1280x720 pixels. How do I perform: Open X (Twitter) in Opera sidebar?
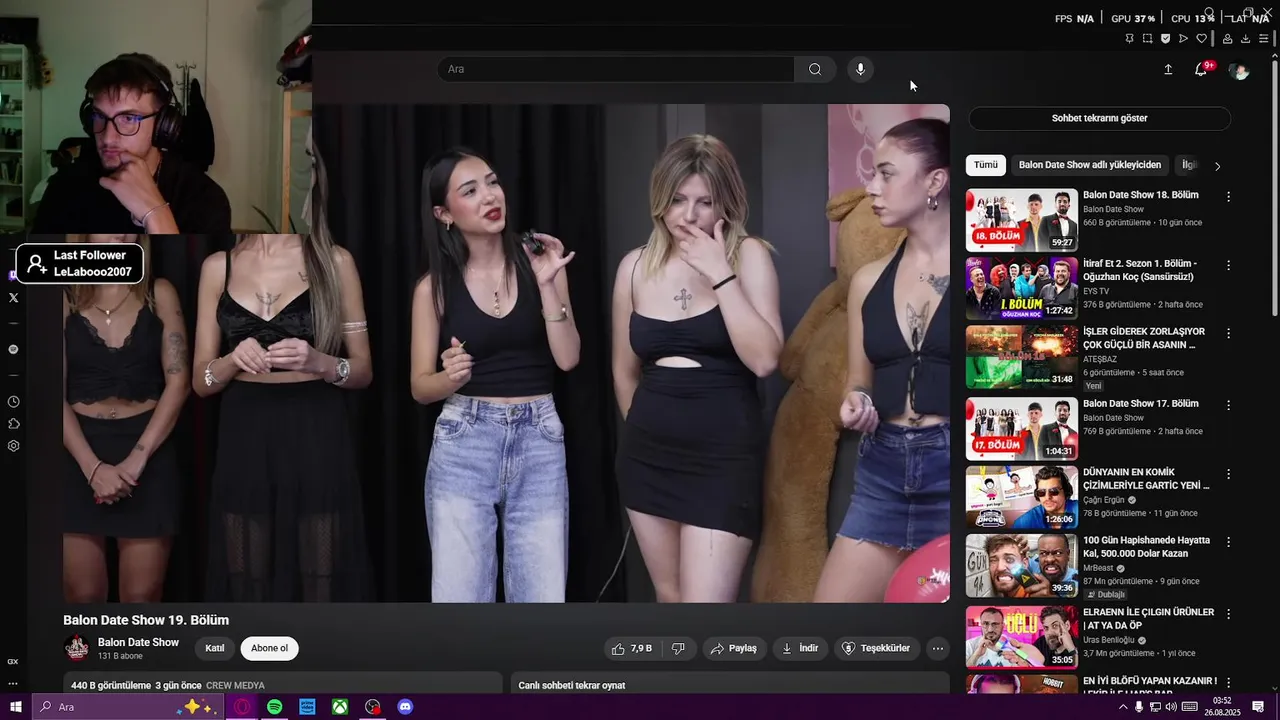pyautogui.click(x=13, y=297)
